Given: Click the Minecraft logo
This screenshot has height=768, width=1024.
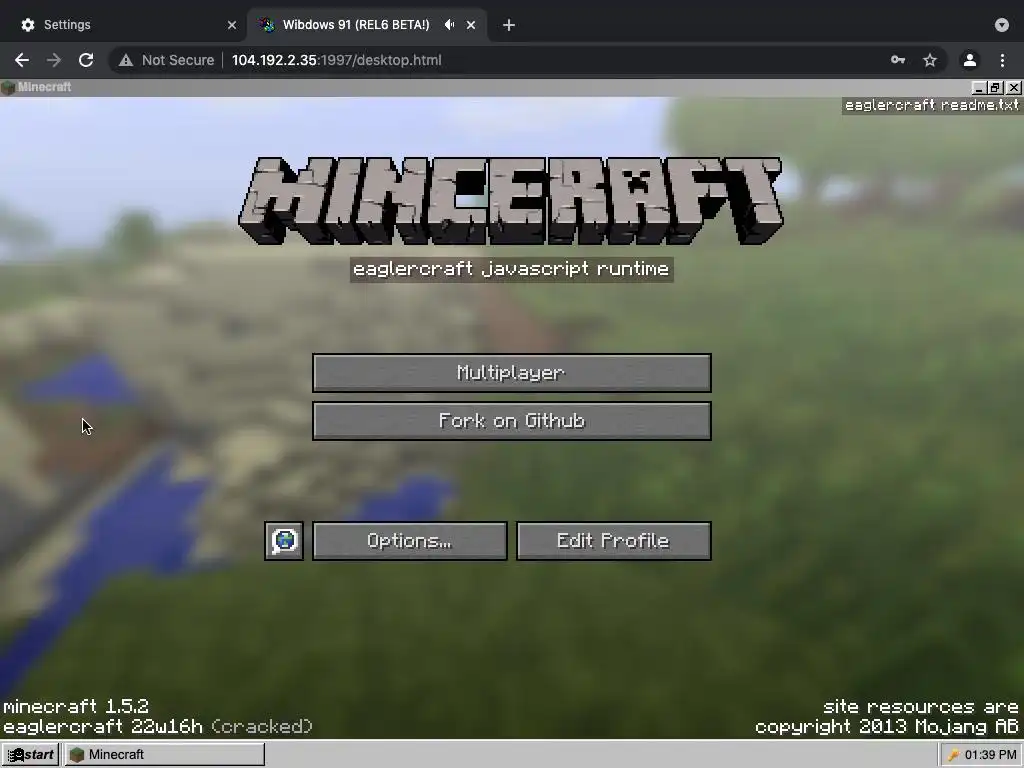Looking at the screenshot, I should [x=511, y=201].
